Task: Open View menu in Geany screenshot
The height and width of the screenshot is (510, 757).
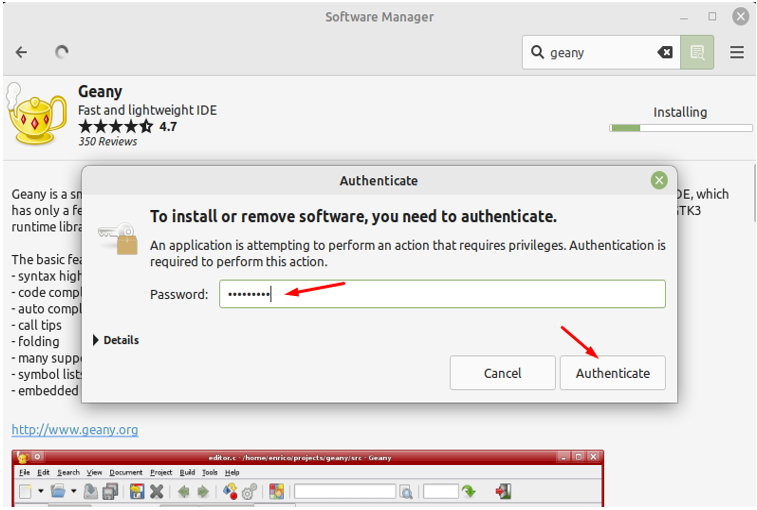Action: pyautogui.click(x=94, y=472)
